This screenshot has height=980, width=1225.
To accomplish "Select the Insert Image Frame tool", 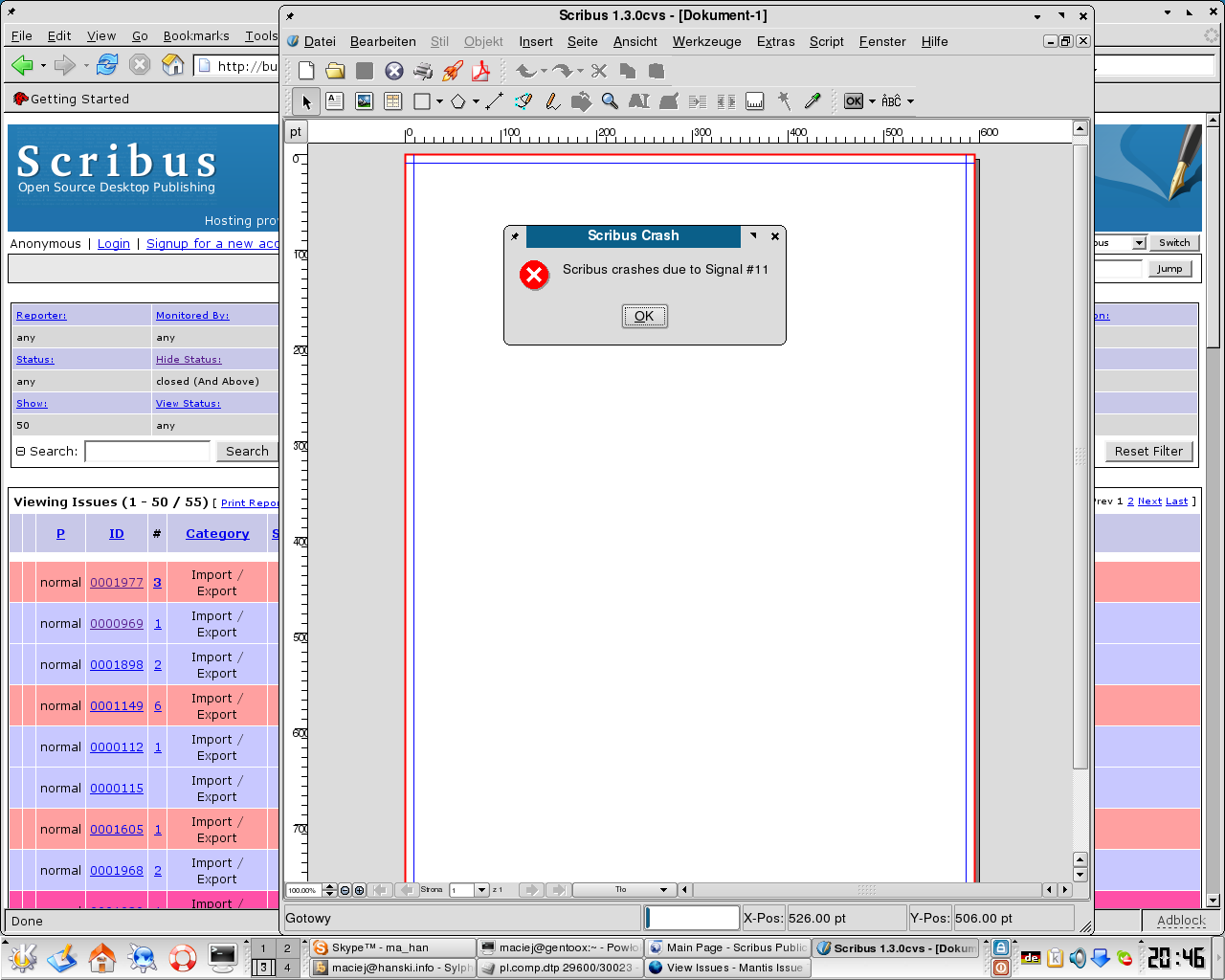I will (364, 101).
